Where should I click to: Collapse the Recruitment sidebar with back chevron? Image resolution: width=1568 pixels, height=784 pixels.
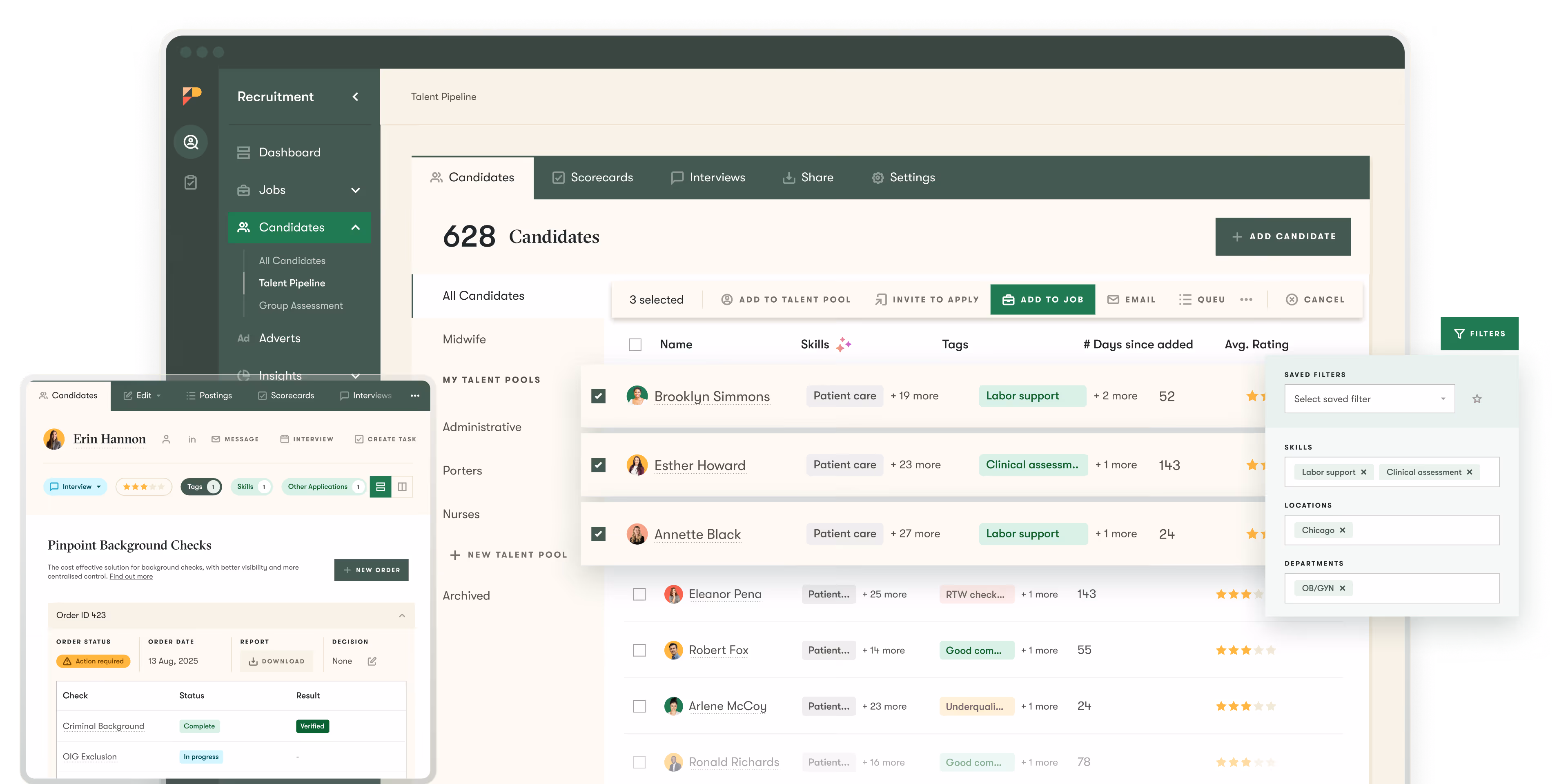pyautogui.click(x=356, y=97)
